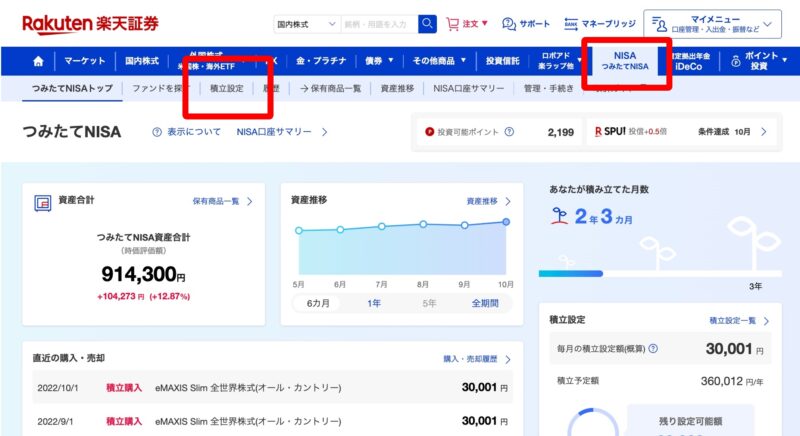Expand the マイメニュー dropdown
This screenshot has width=800, height=436.
712,24
